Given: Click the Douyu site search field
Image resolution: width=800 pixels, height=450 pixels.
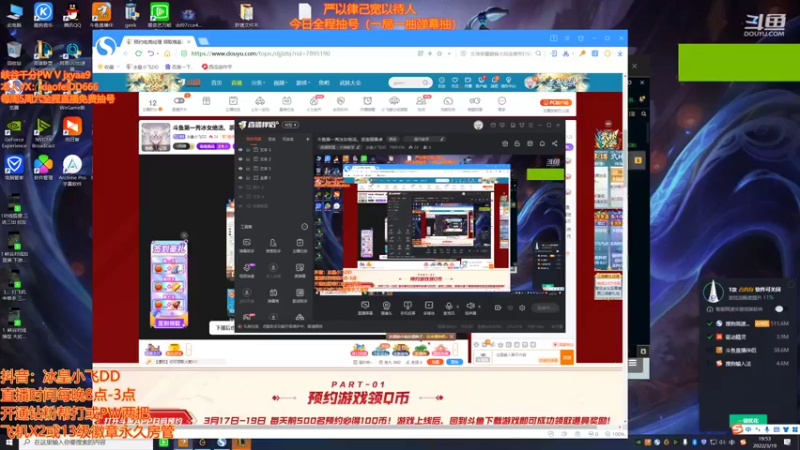Looking at the screenshot, I should tap(410, 83).
